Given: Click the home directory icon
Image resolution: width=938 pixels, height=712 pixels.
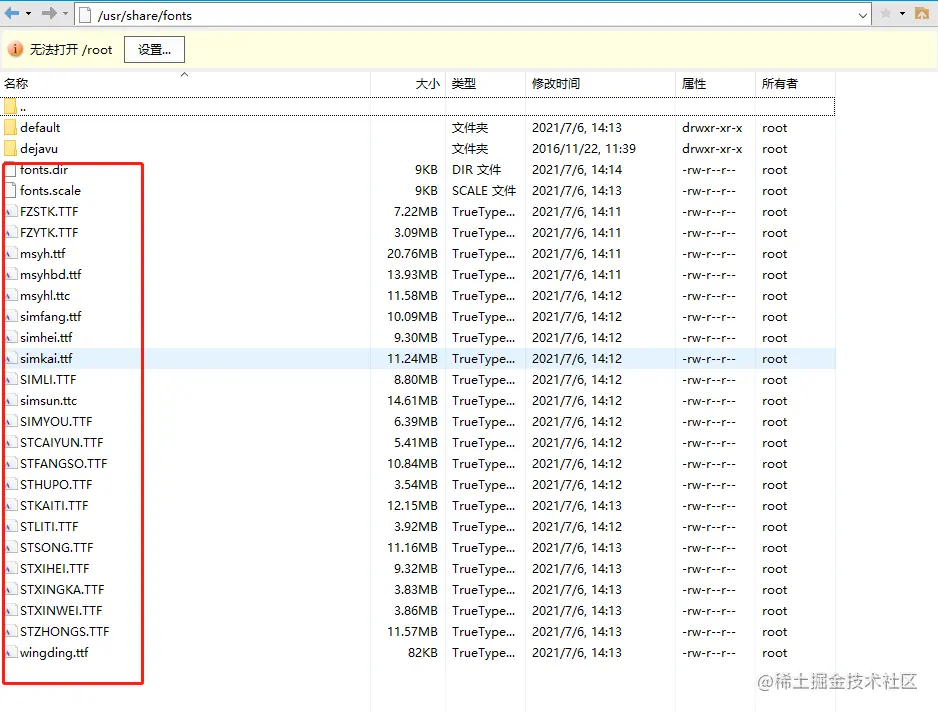Looking at the screenshot, I should point(922,13).
